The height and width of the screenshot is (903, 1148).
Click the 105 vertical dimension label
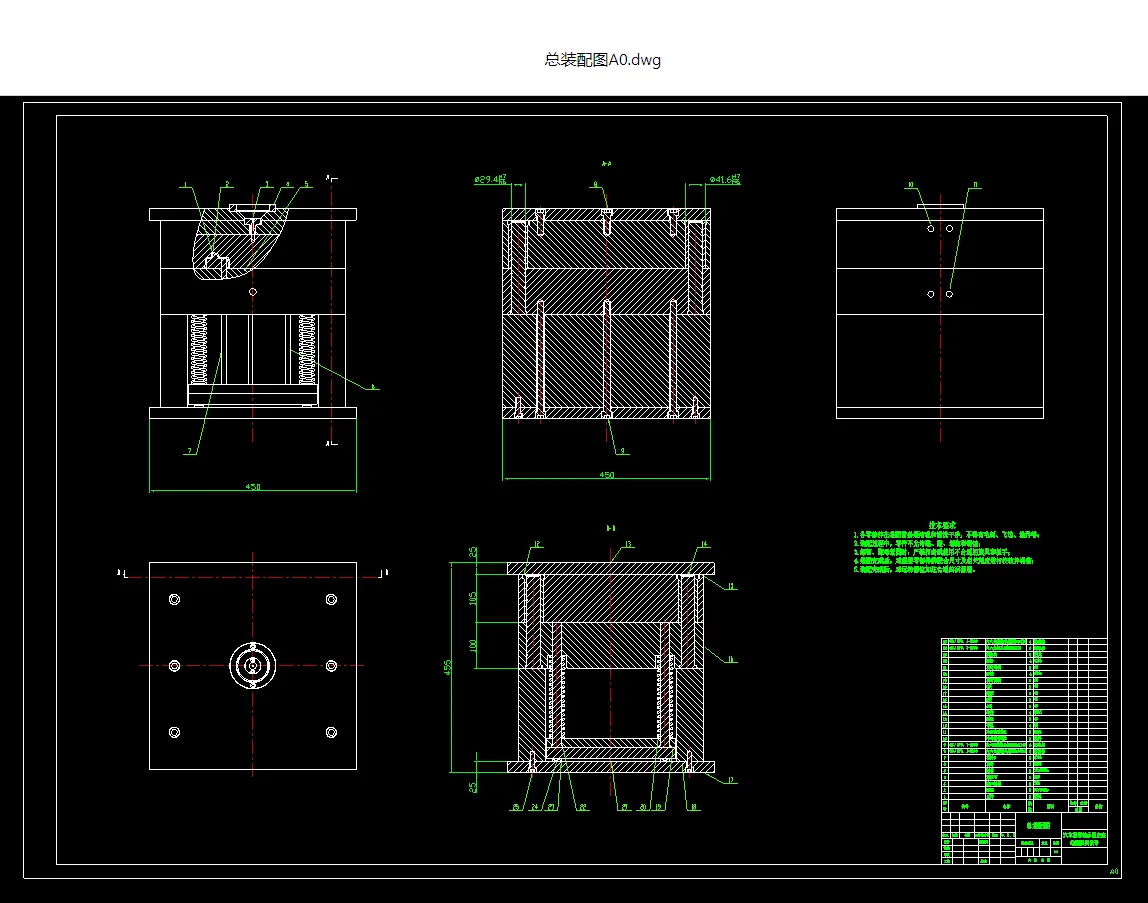coord(473,598)
